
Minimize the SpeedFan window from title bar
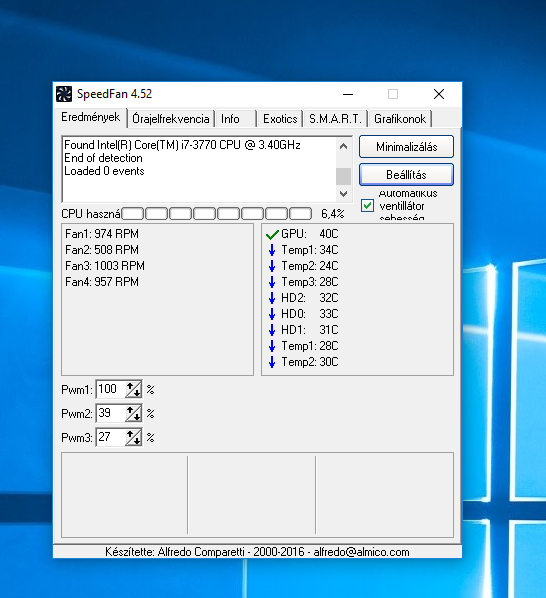tap(348, 94)
